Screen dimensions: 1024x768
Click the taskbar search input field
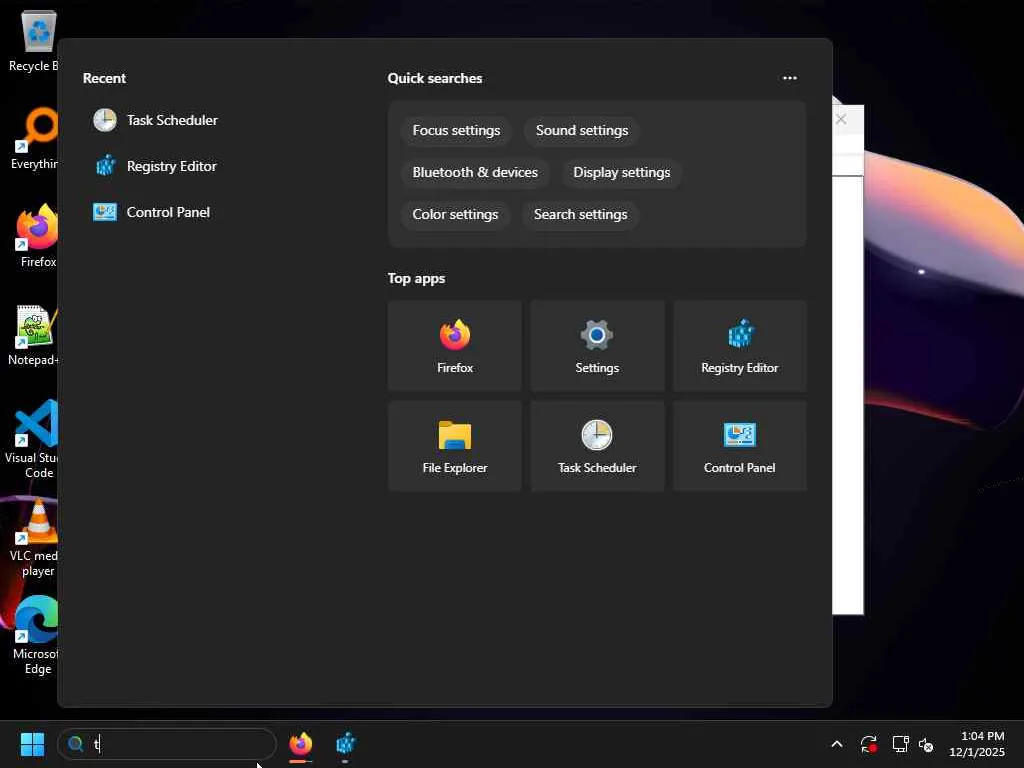coord(167,744)
